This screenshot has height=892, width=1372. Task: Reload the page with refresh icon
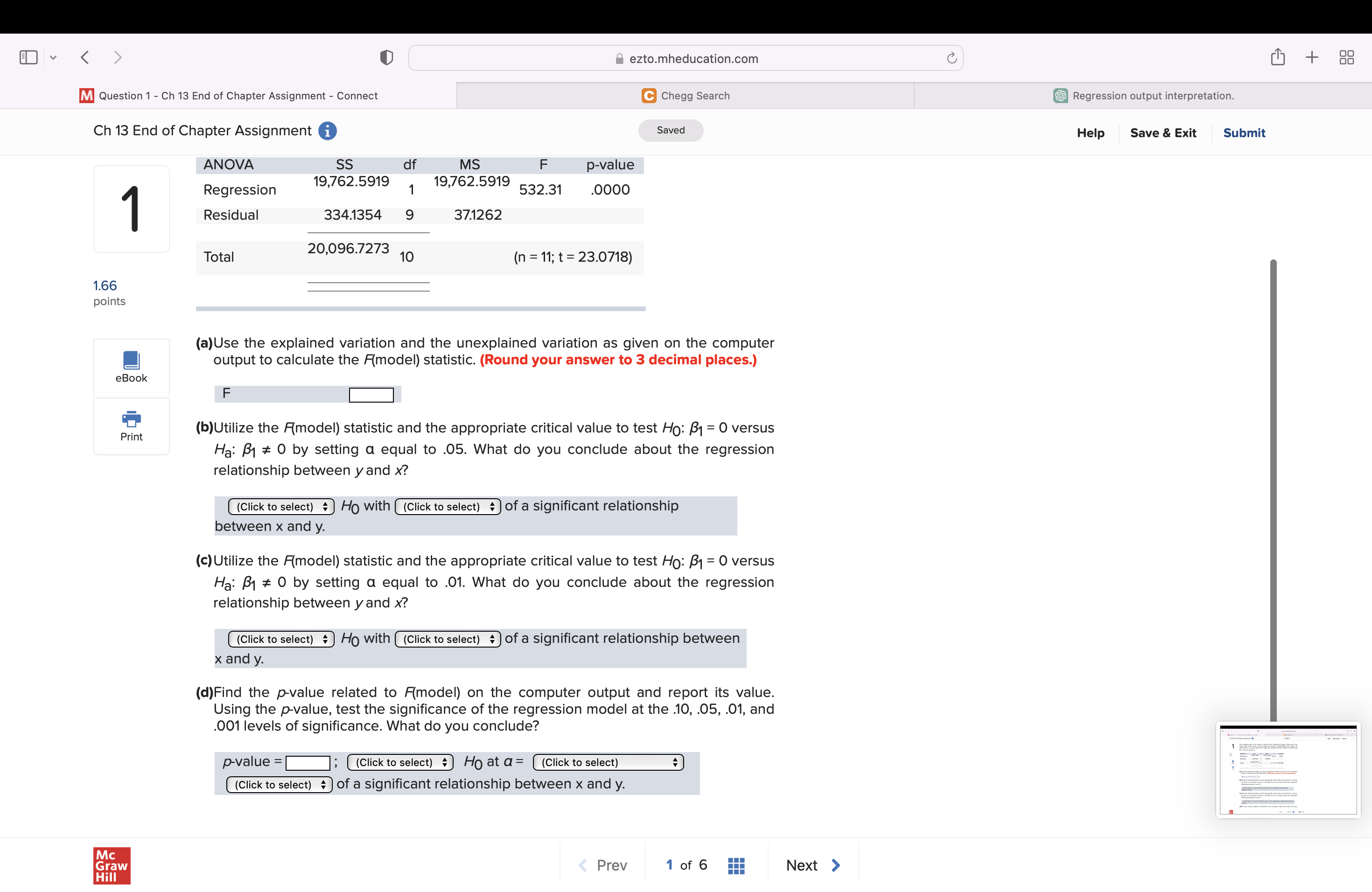pyautogui.click(x=951, y=58)
